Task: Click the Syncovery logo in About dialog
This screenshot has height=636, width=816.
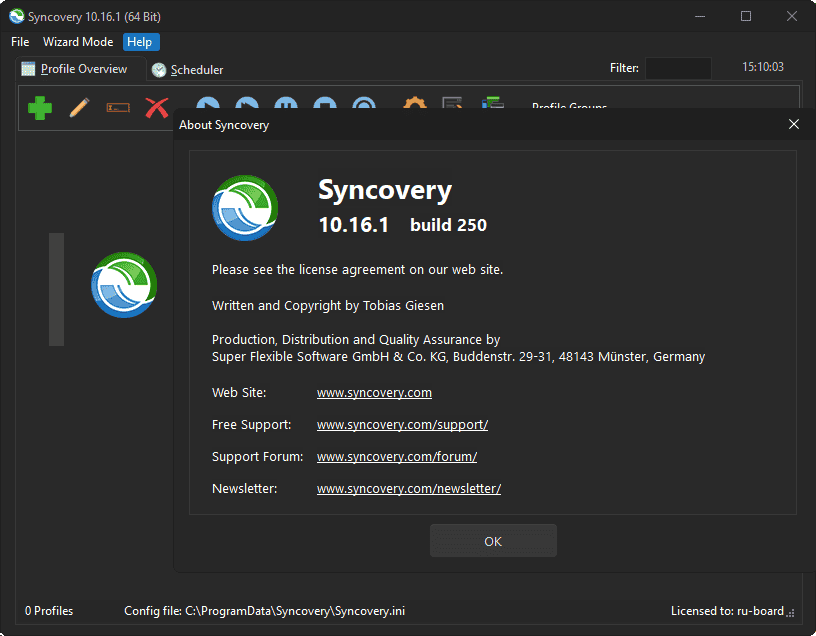Action: 245,208
